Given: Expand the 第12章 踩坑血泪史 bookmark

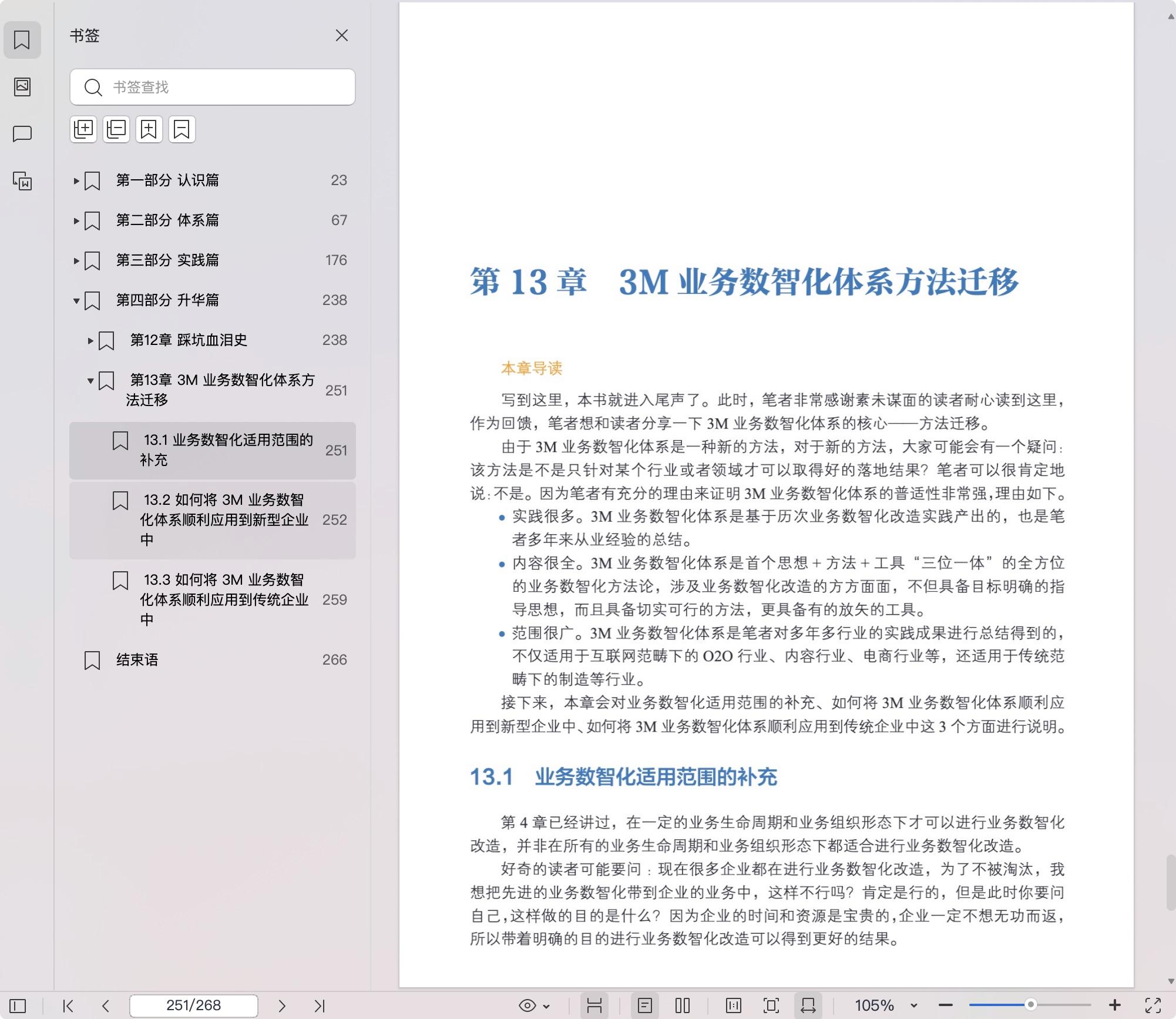Looking at the screenshot, I should tap(90, 340).
